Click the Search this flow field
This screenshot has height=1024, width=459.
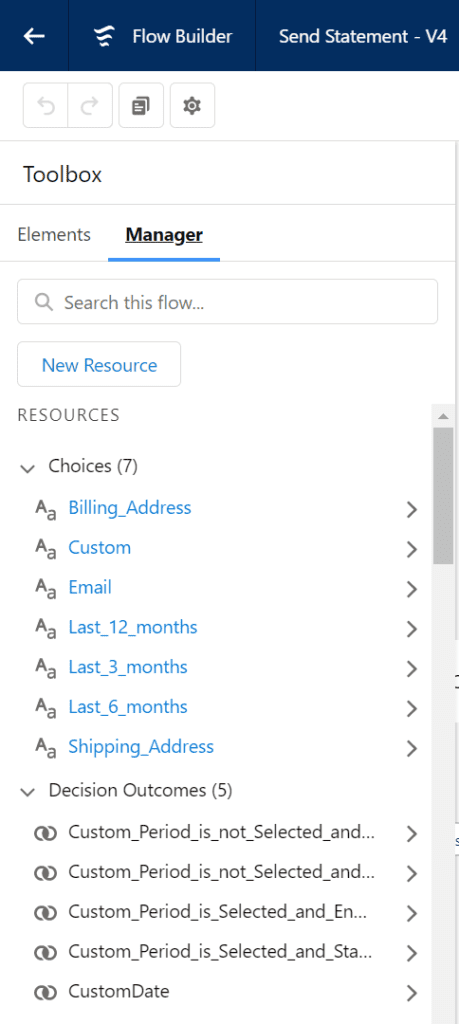click(227, 302)
